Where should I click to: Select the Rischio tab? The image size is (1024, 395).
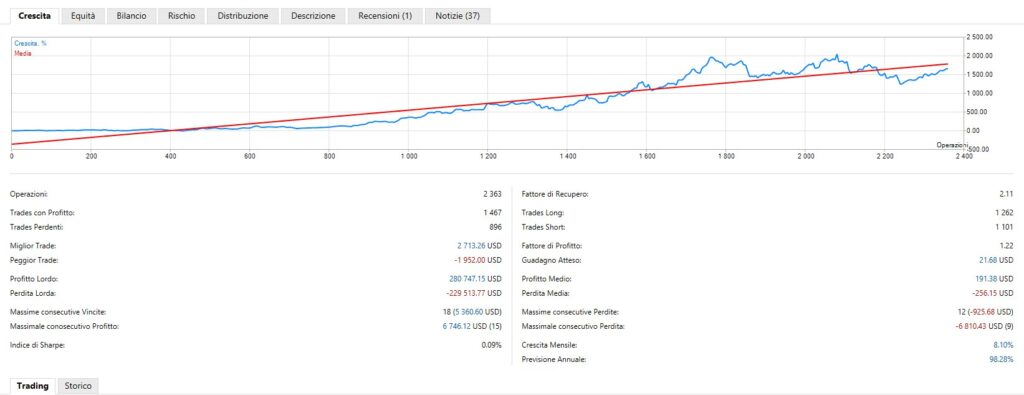tap(181, 16)
